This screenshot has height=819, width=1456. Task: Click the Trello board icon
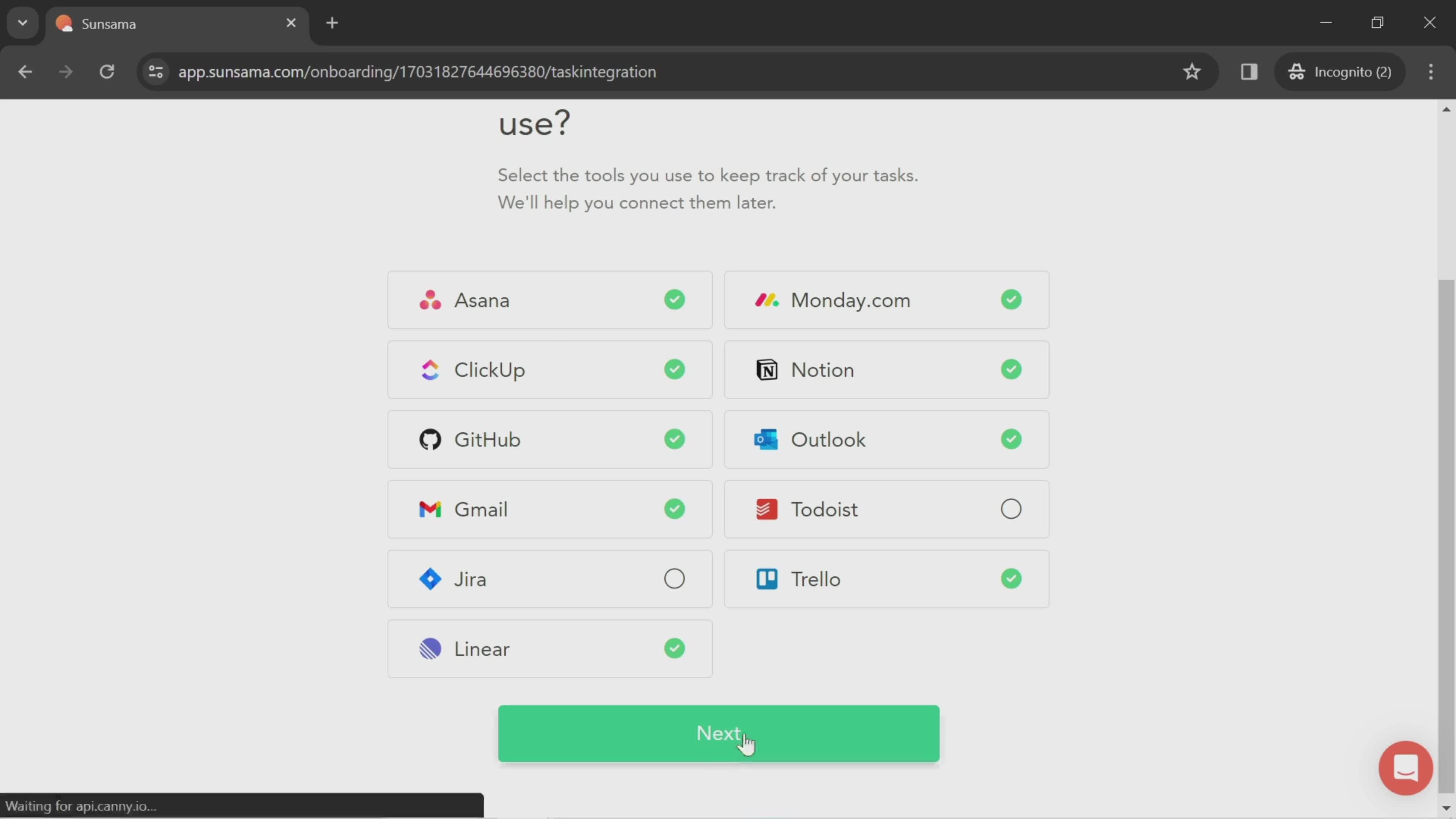[767, 579]
